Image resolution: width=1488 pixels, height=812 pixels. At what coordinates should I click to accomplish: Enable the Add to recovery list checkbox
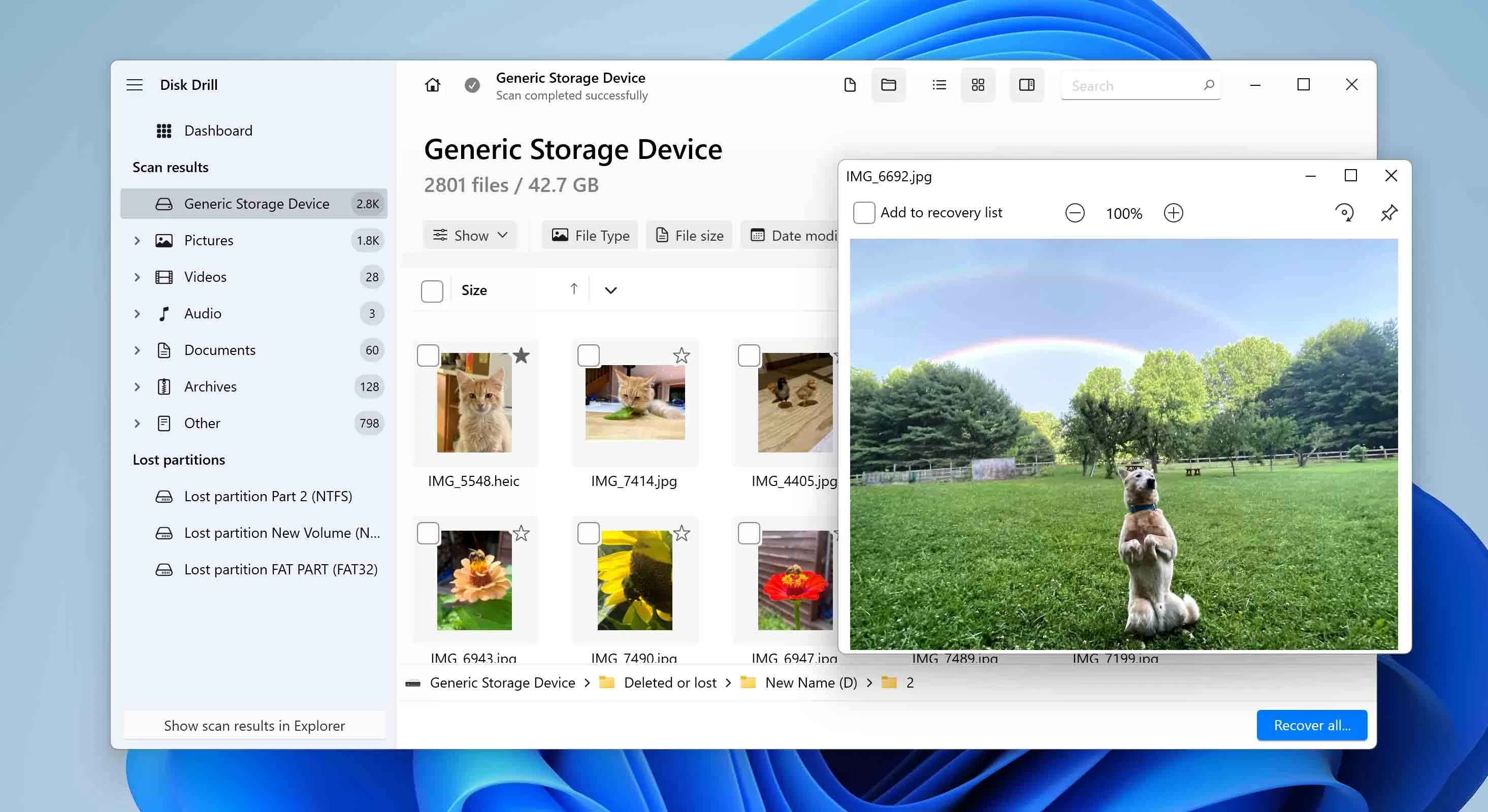tap(863, 213)
